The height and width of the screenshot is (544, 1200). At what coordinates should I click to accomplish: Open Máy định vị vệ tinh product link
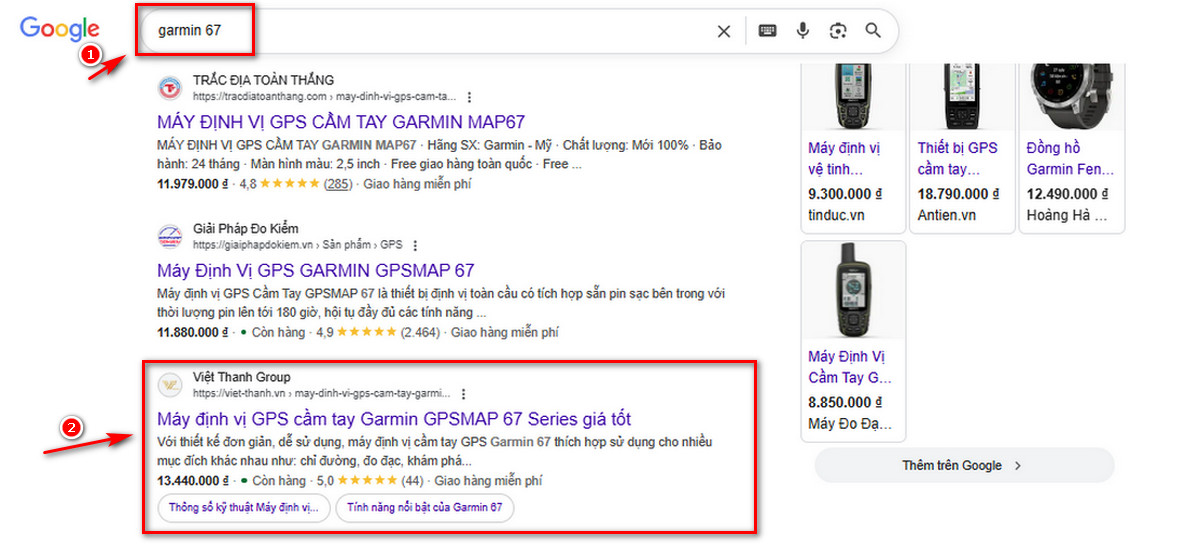coord(845,158)
